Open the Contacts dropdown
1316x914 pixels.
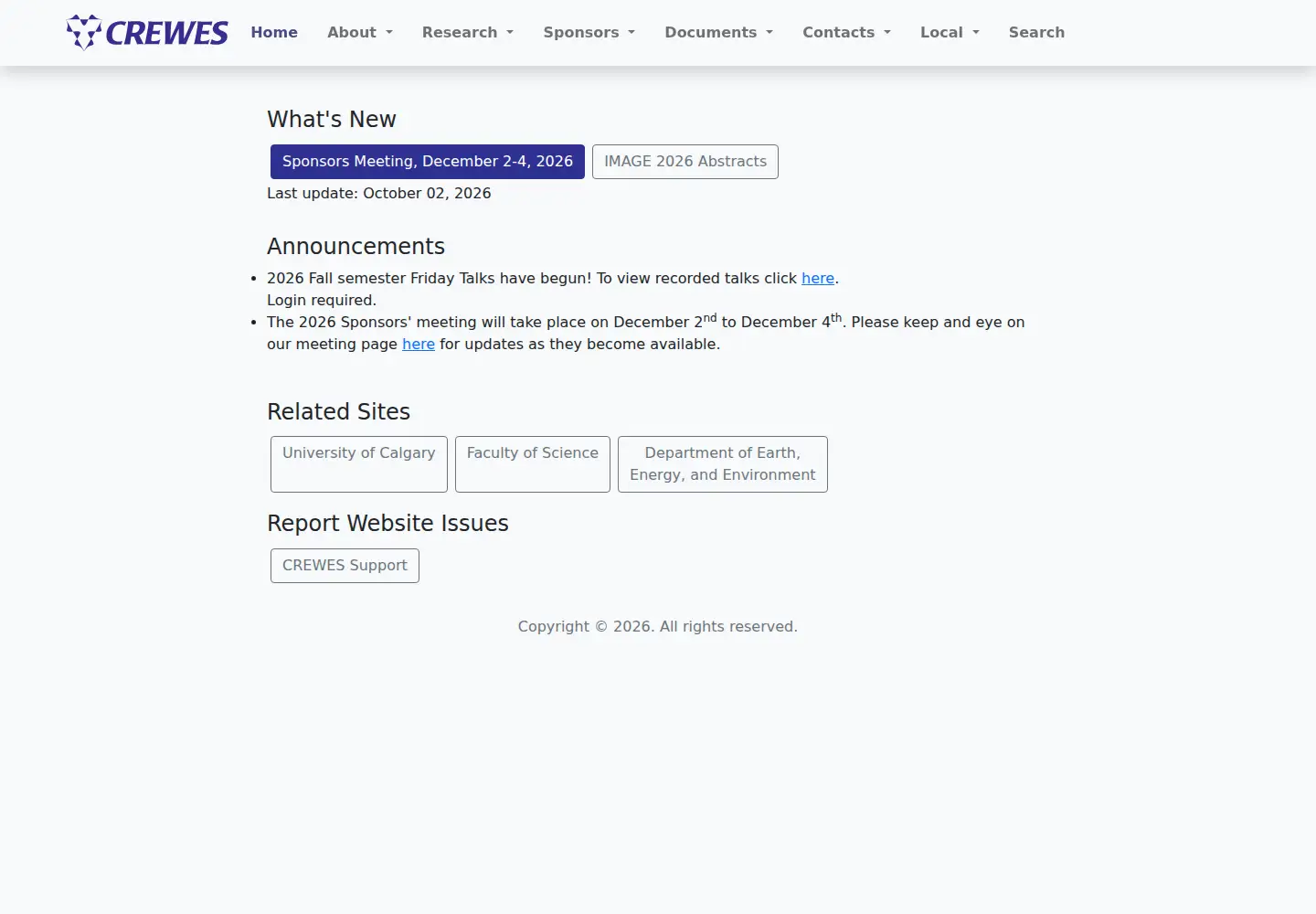[846, 32]
